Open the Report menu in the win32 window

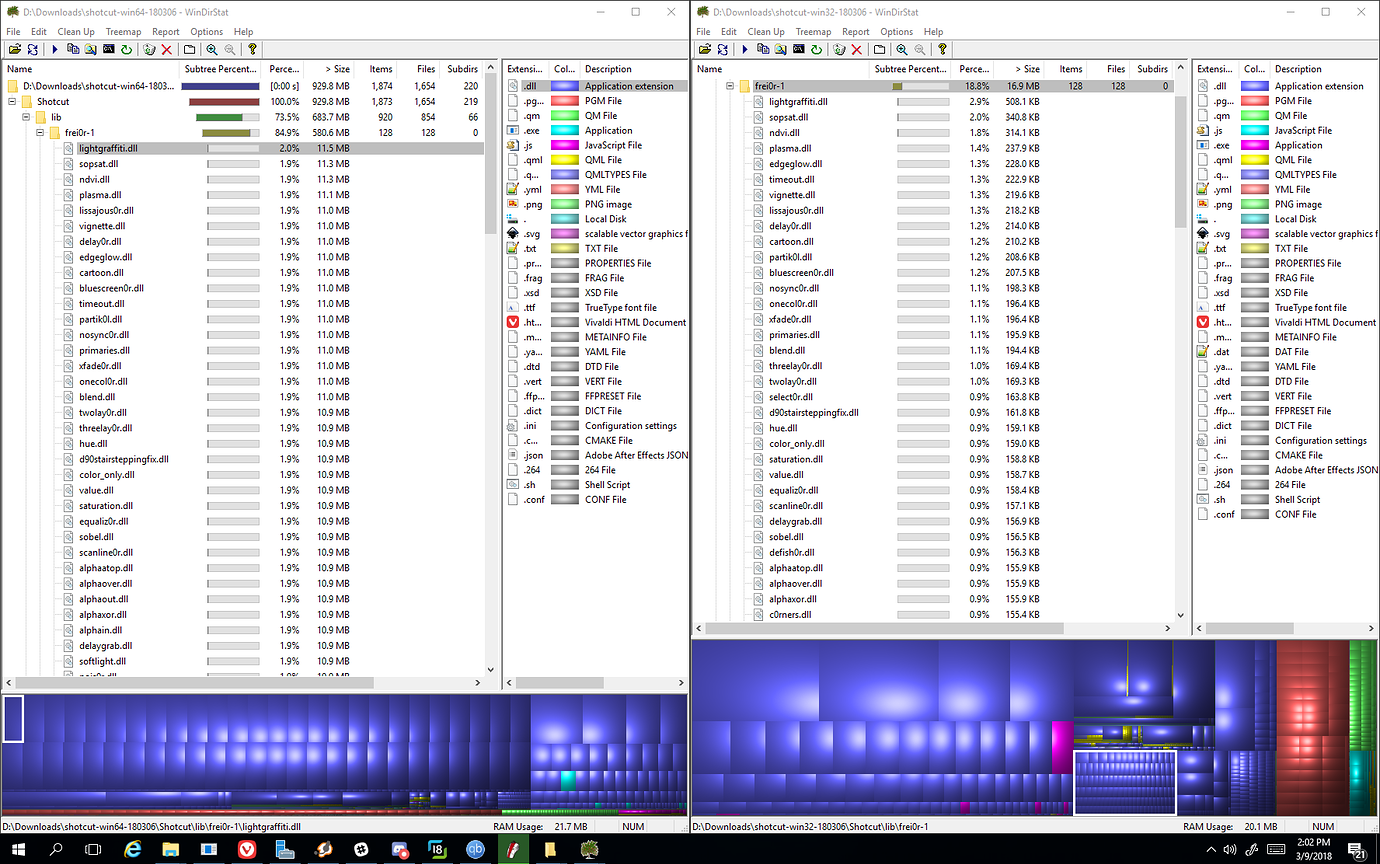point(856,32)
